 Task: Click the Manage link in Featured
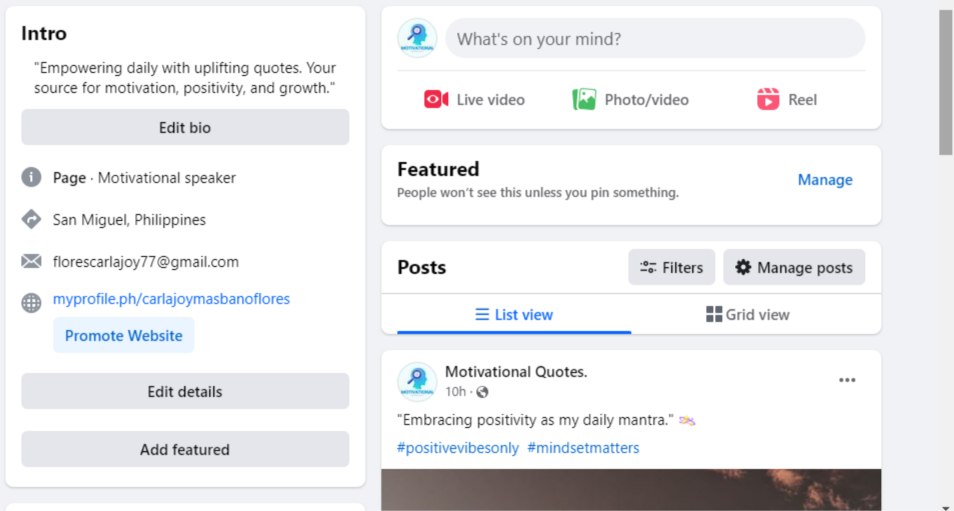825,180
